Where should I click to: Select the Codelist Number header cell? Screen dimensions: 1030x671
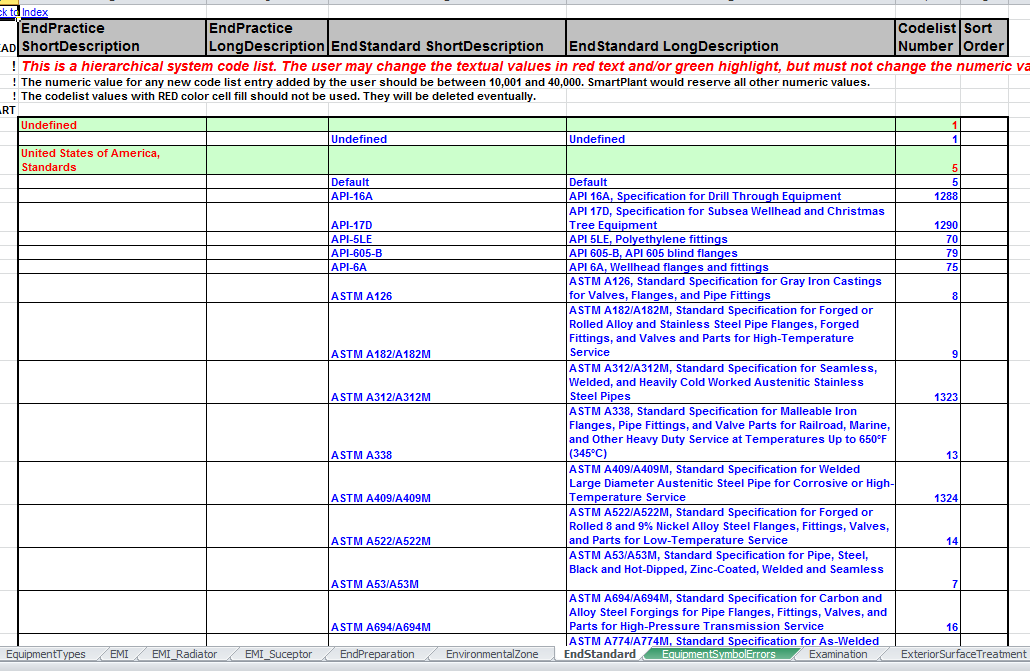click(928, 37)
